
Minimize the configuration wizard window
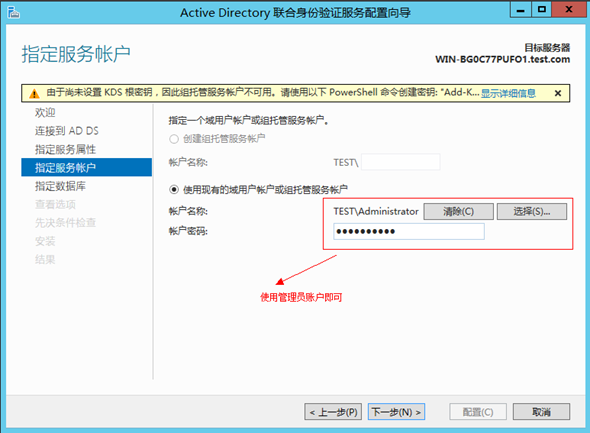click(x=521, y=10)
